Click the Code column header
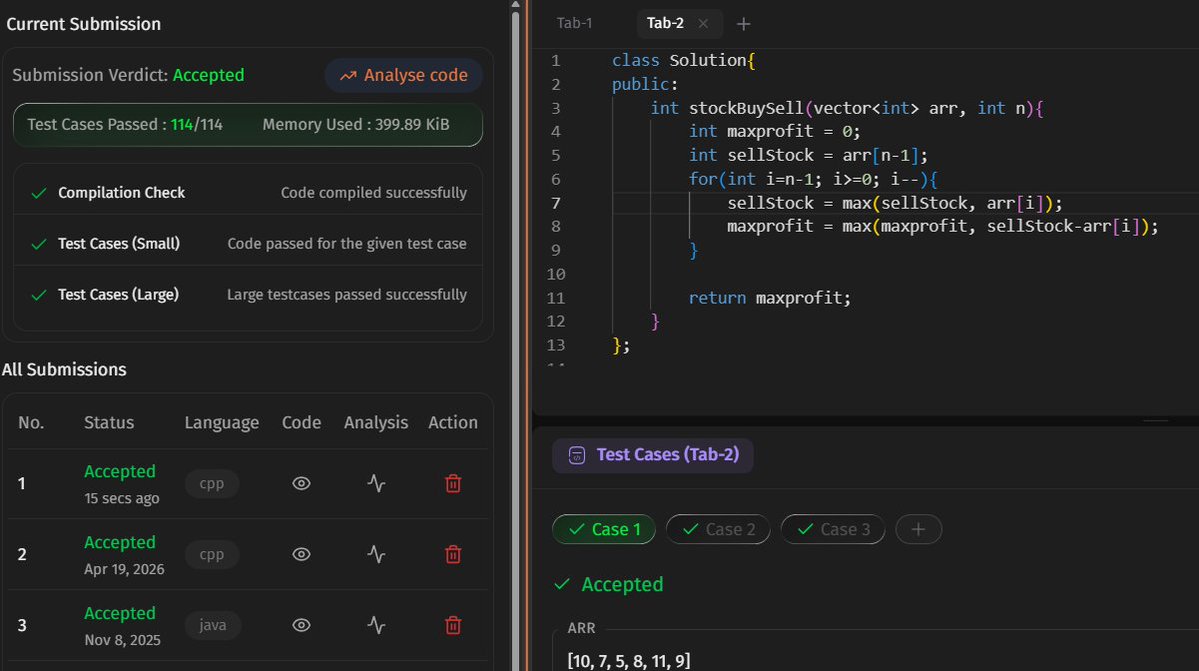The height and width of the screenshot is (671, 1199). 301,423
